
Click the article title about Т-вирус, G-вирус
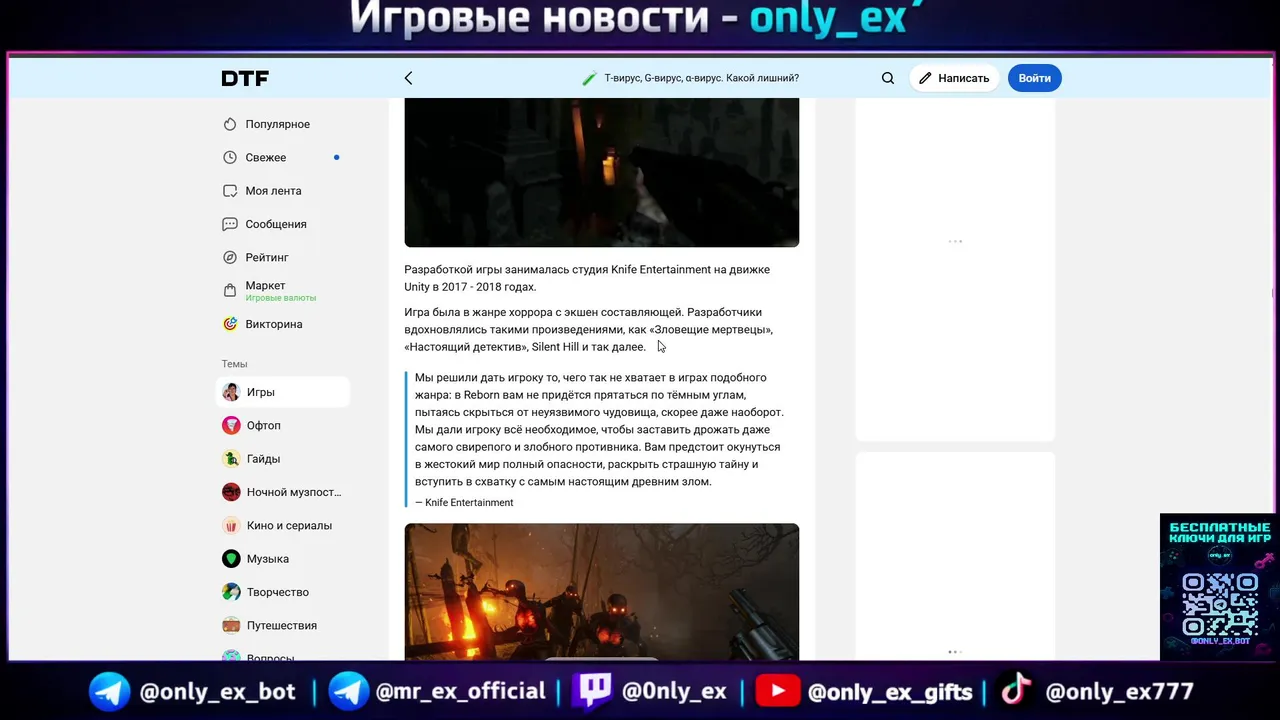(702, 78)
